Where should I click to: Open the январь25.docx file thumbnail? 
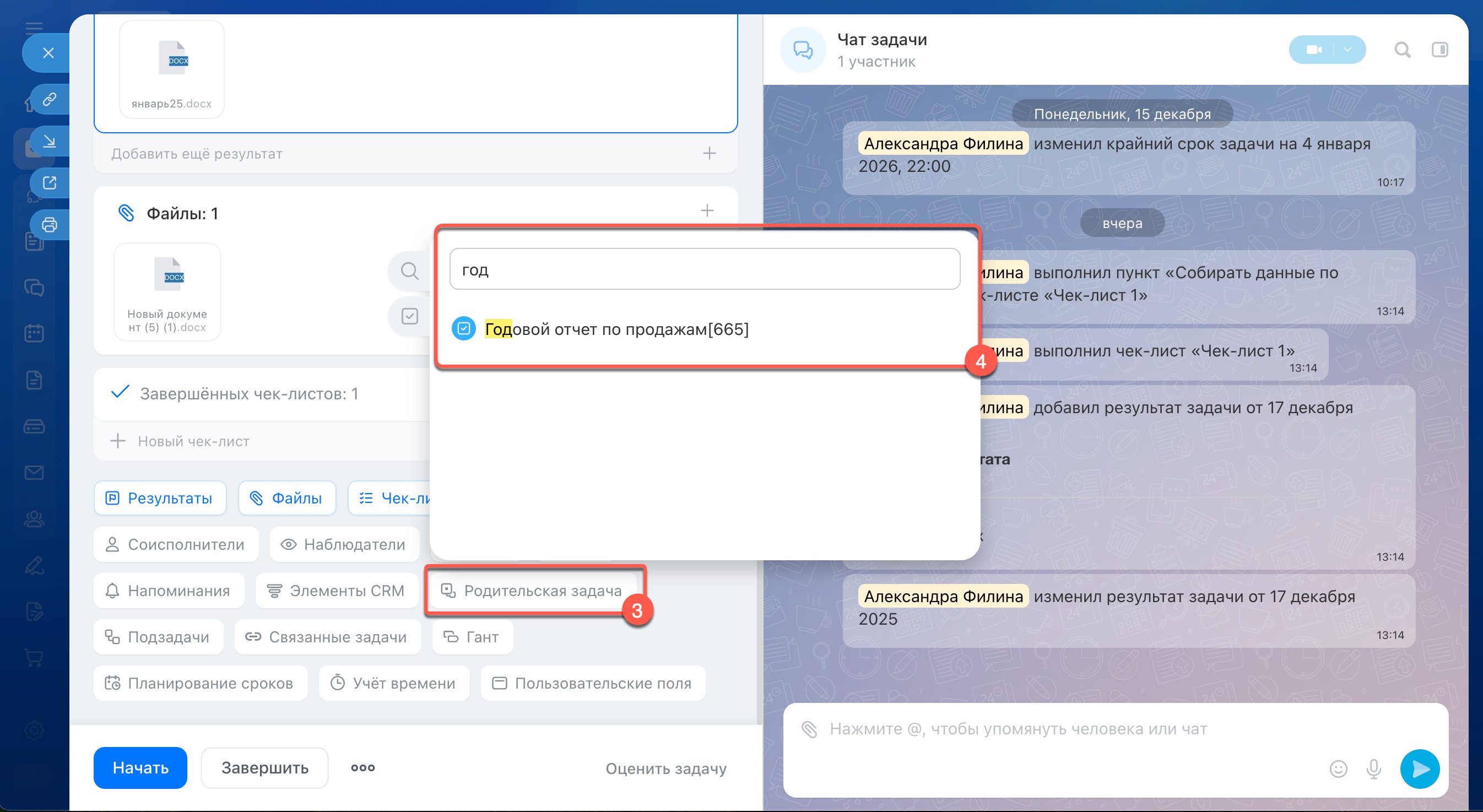click(x=171, y=69)
